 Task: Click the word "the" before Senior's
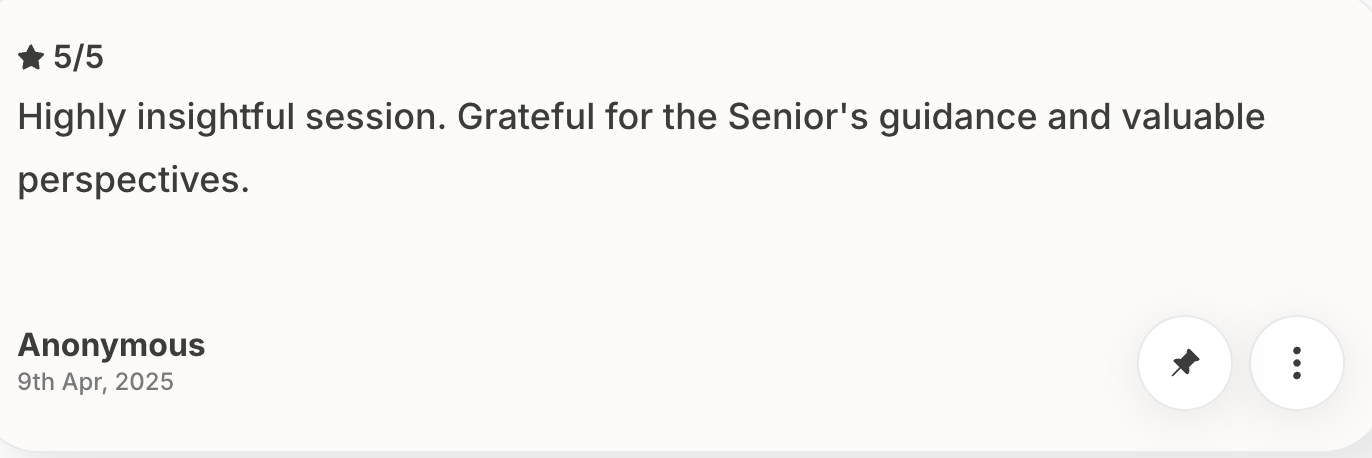click(x=689, y=118)
